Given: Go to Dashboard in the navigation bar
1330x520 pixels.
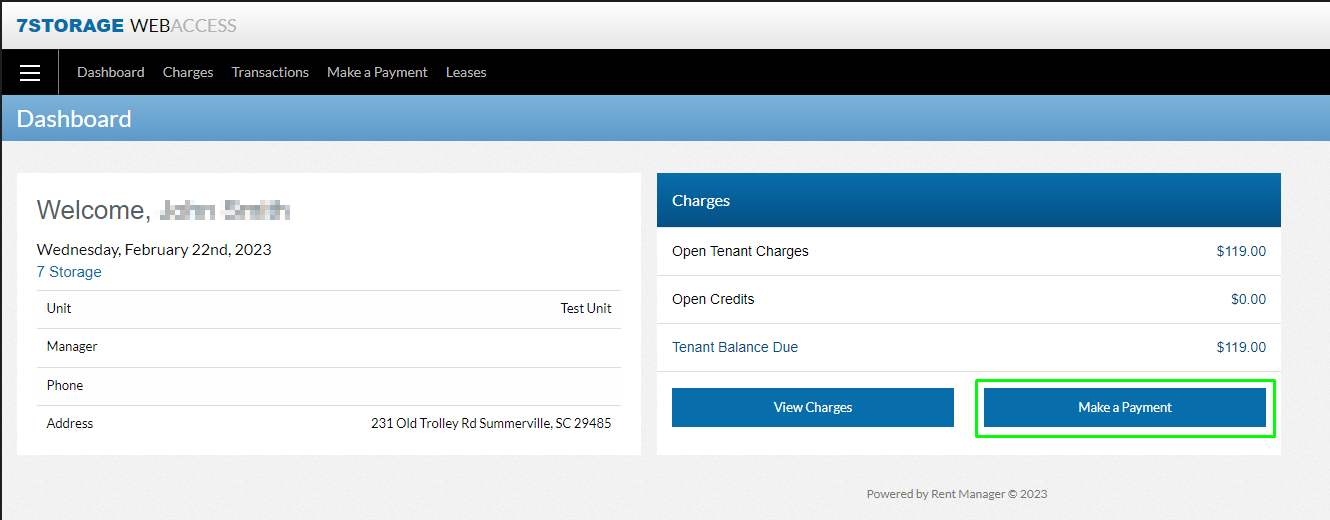Looking at the screenshot, I should click(x=110, y=73).
